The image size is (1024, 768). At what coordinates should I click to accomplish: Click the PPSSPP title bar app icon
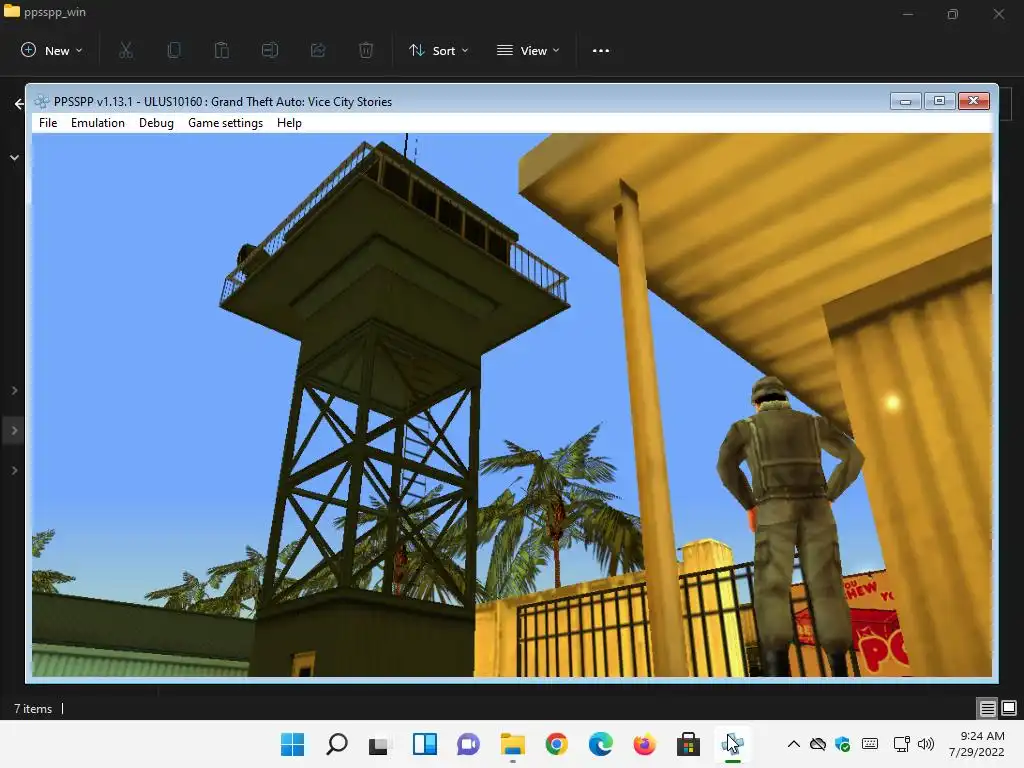coord(42,101)
